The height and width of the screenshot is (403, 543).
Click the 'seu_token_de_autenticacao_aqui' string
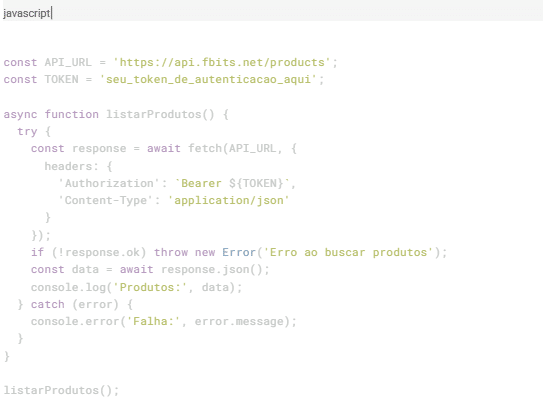(x=208, y=80)
